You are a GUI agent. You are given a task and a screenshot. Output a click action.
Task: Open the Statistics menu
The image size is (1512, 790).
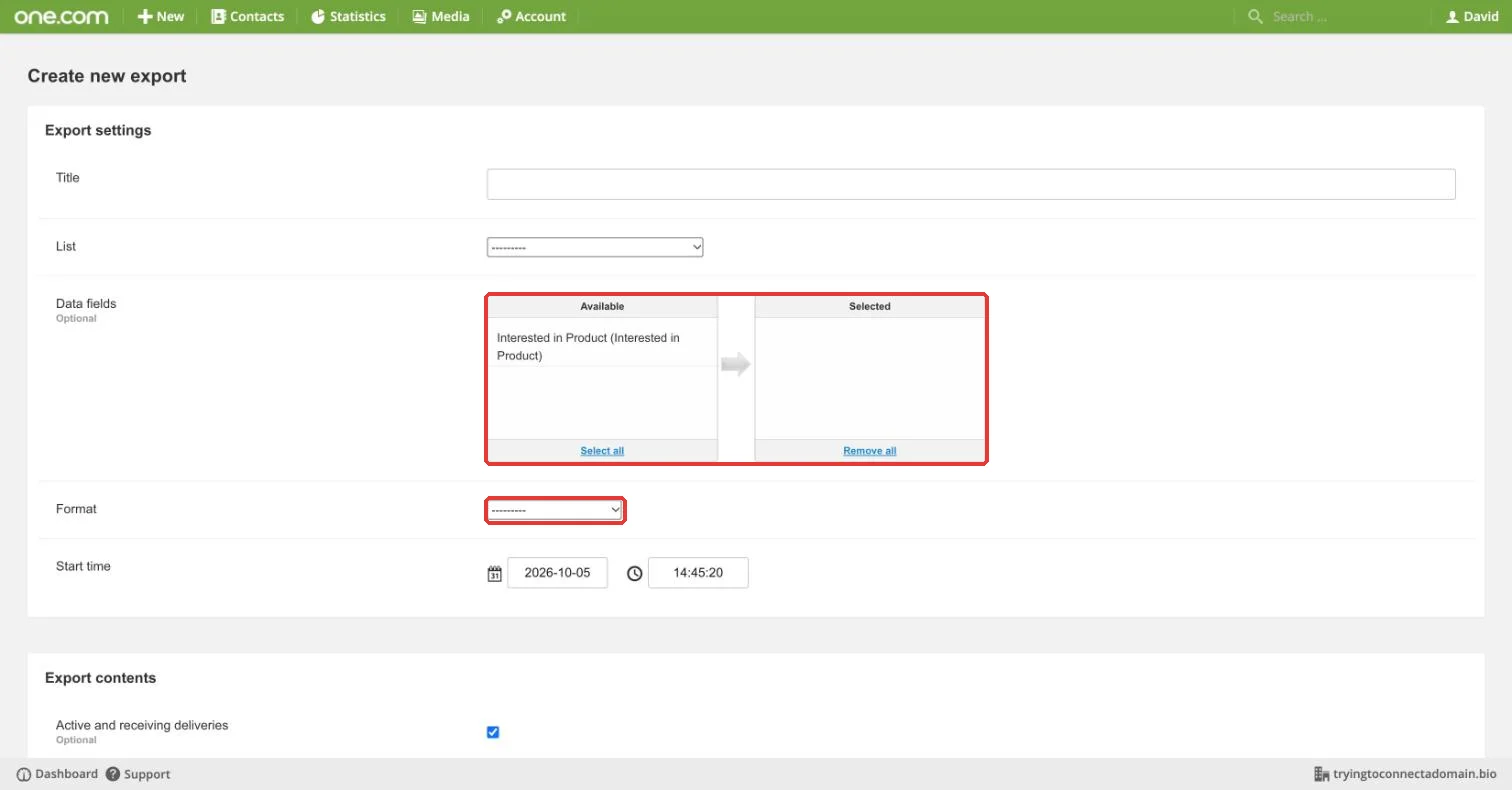coord(348,16)
